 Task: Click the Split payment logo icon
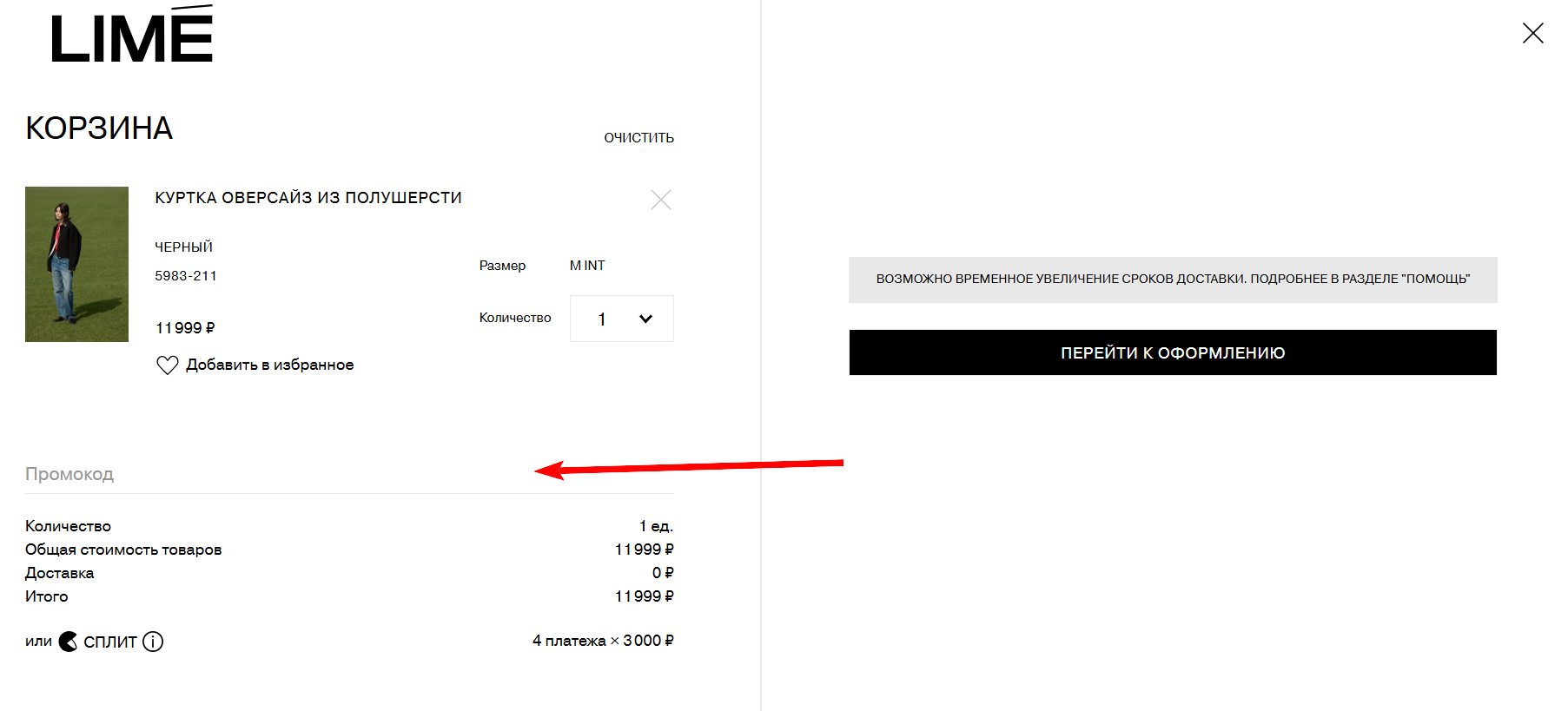[68, 642]
